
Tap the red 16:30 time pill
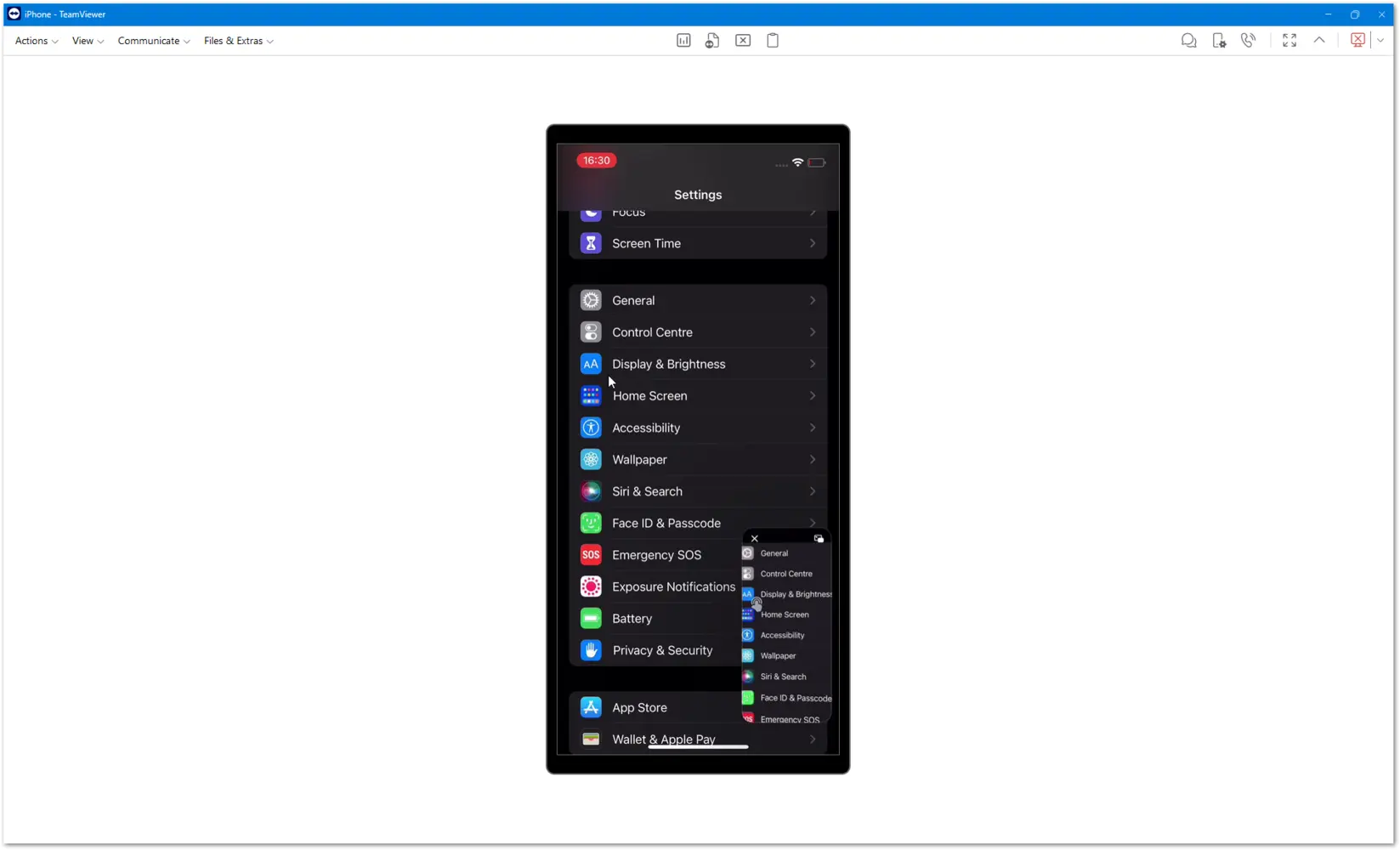pos(596,161)
